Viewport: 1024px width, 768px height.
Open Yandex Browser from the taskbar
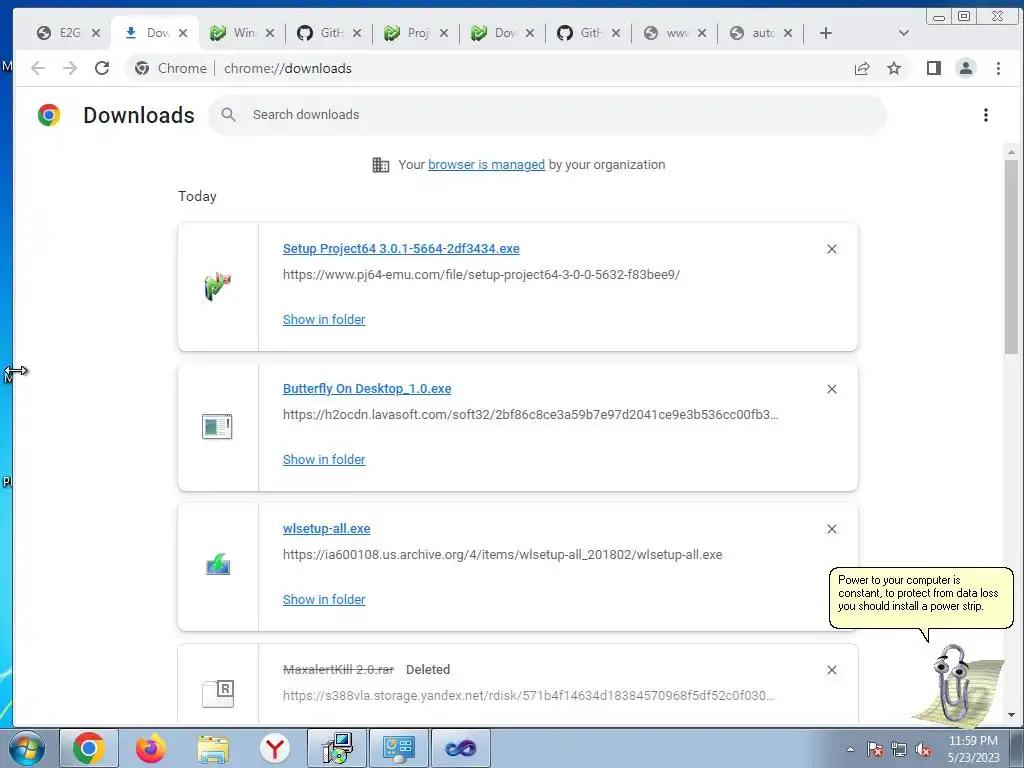(x=274, y=748)
